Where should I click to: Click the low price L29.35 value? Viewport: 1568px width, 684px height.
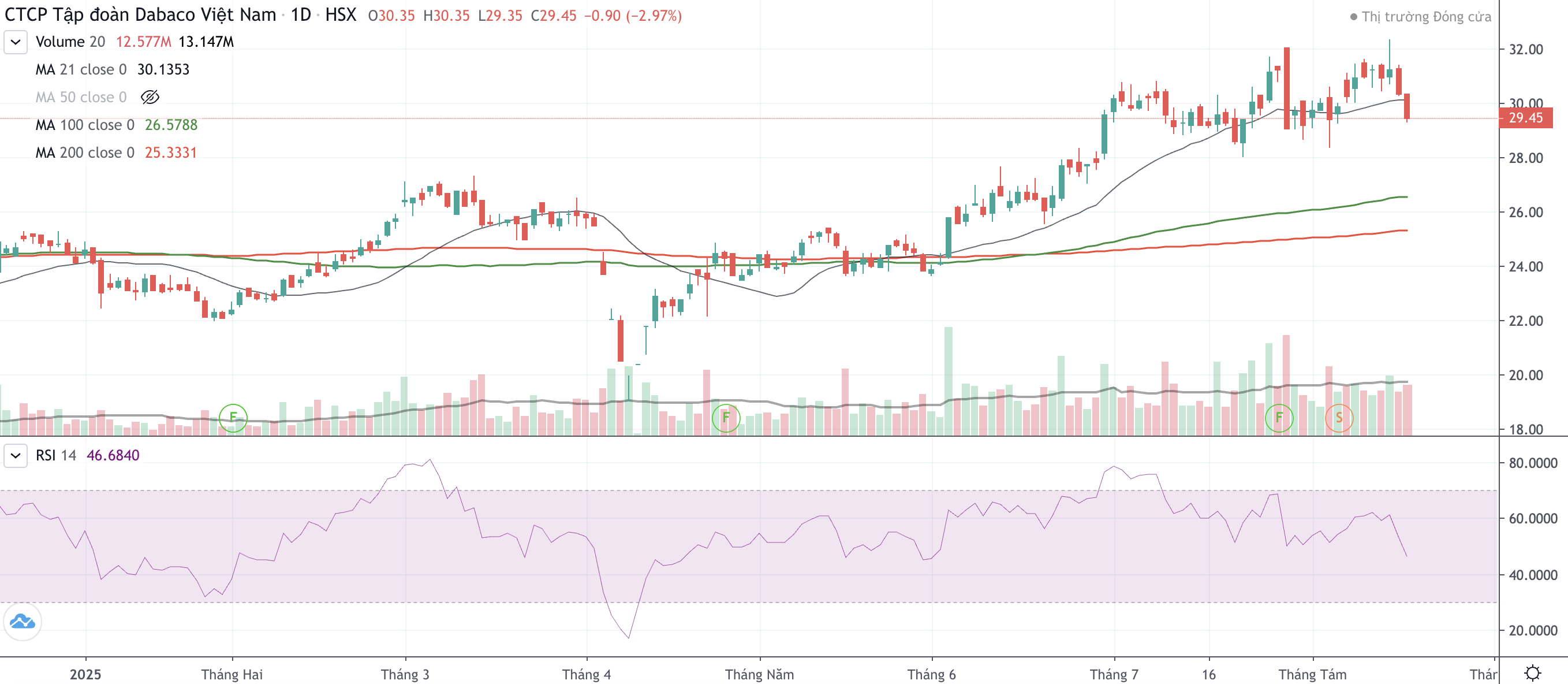point(500,16)
